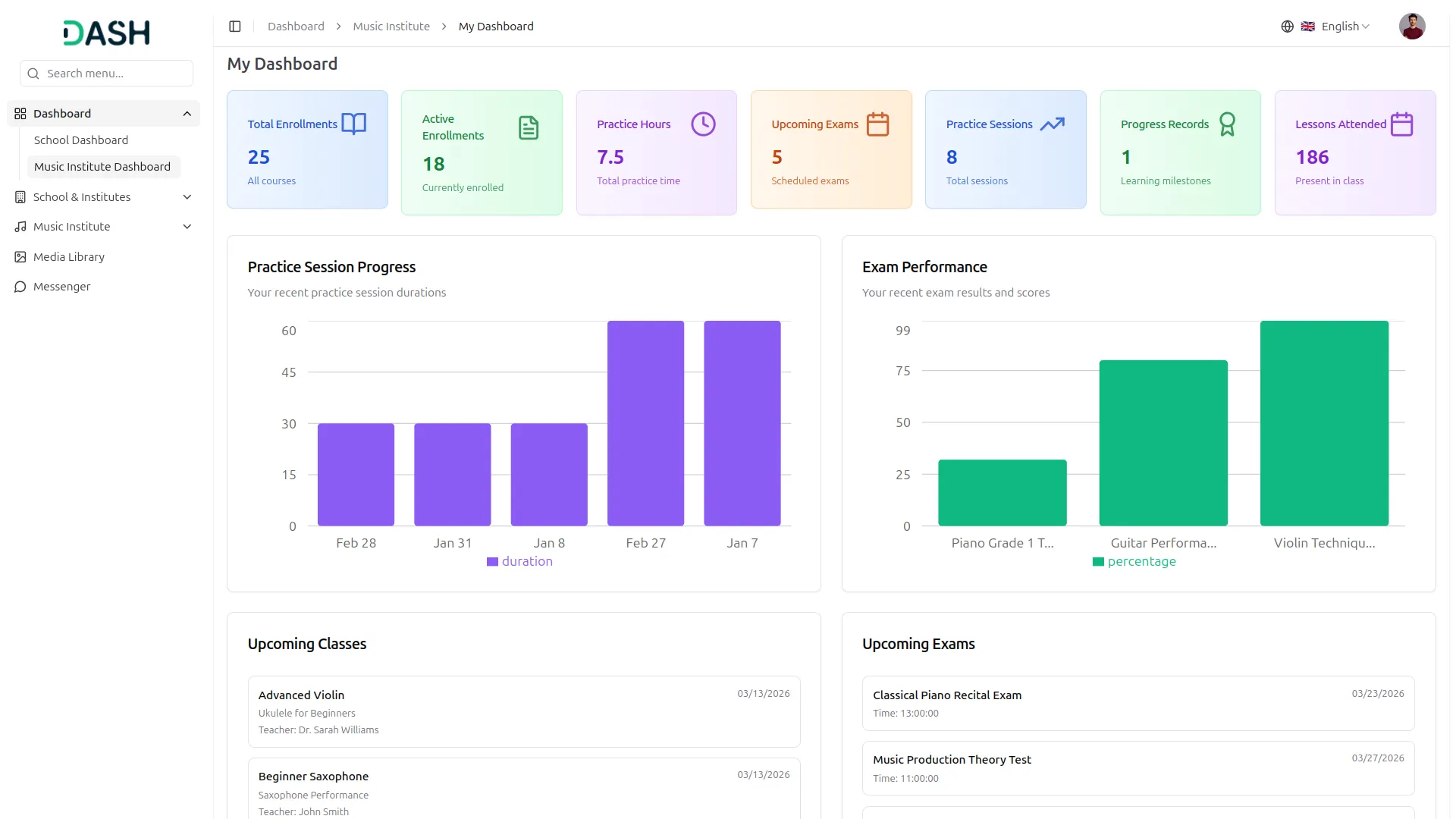
Task: Toggle the sidebar panel icon
Action: (x=235, y=27)
